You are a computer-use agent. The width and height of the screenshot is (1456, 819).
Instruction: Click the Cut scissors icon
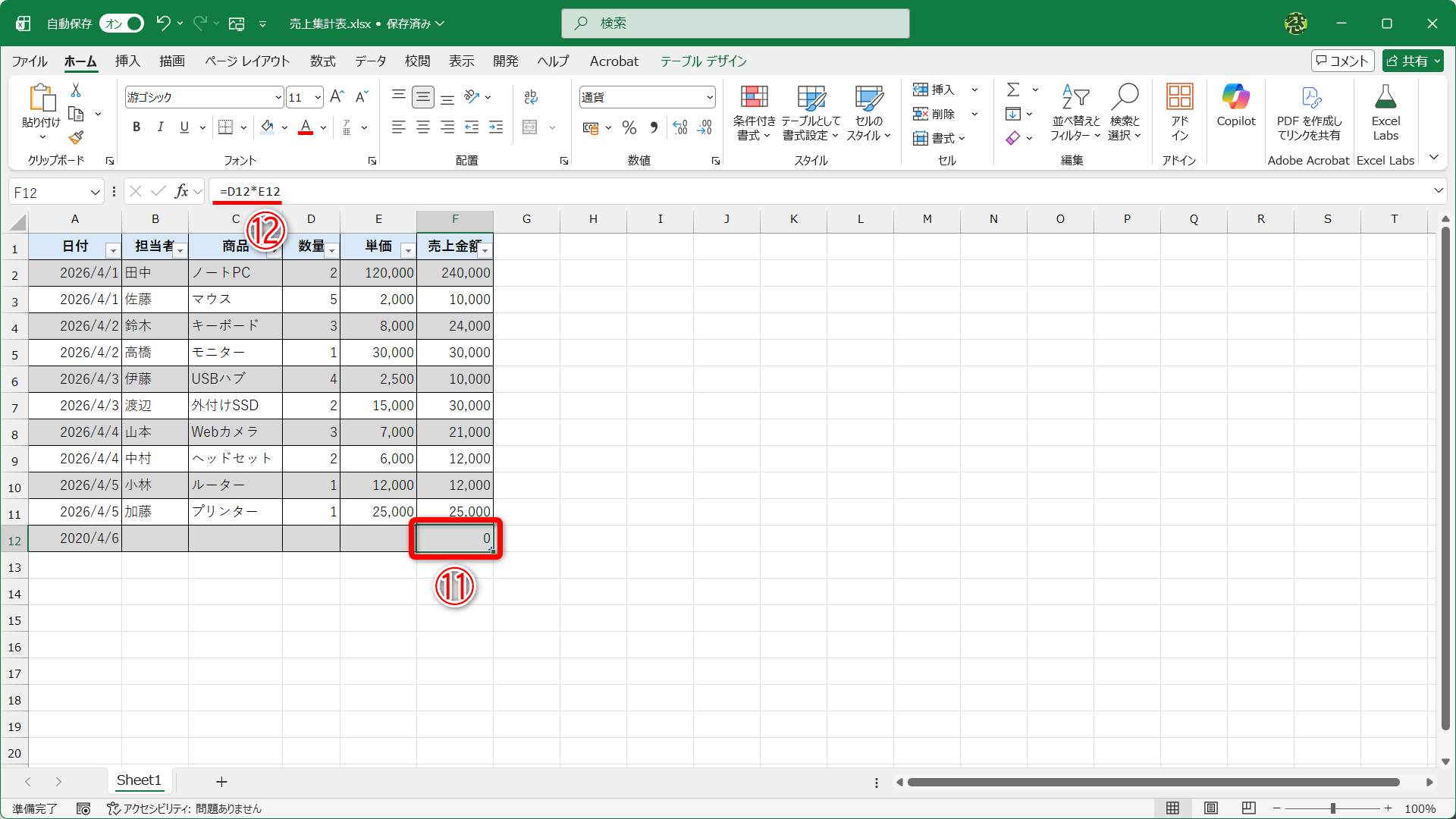(76, 90)
